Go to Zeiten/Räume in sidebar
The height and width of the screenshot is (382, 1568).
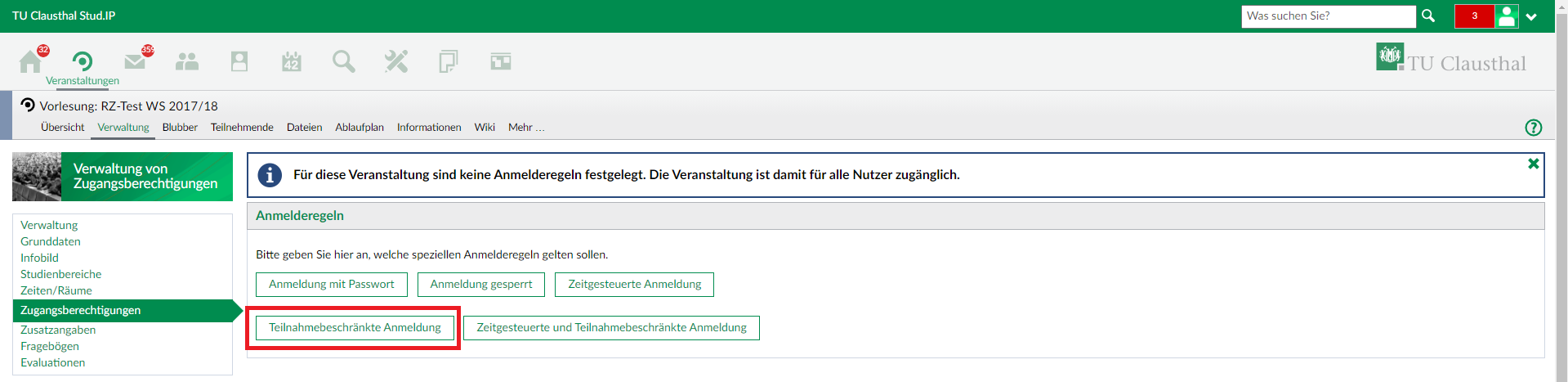56,290
